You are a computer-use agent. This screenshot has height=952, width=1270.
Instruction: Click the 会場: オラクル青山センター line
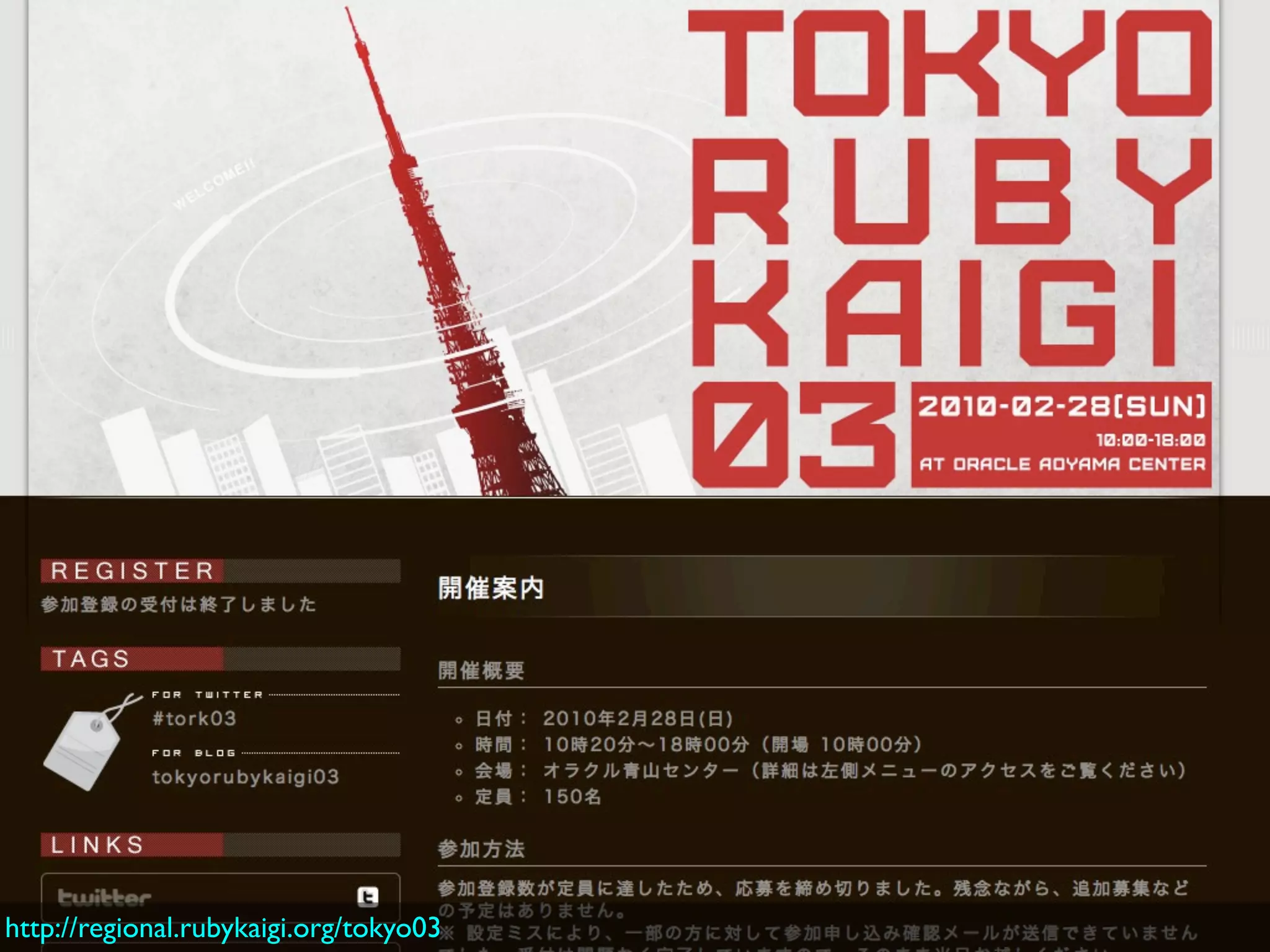click(x=831, y=770)
